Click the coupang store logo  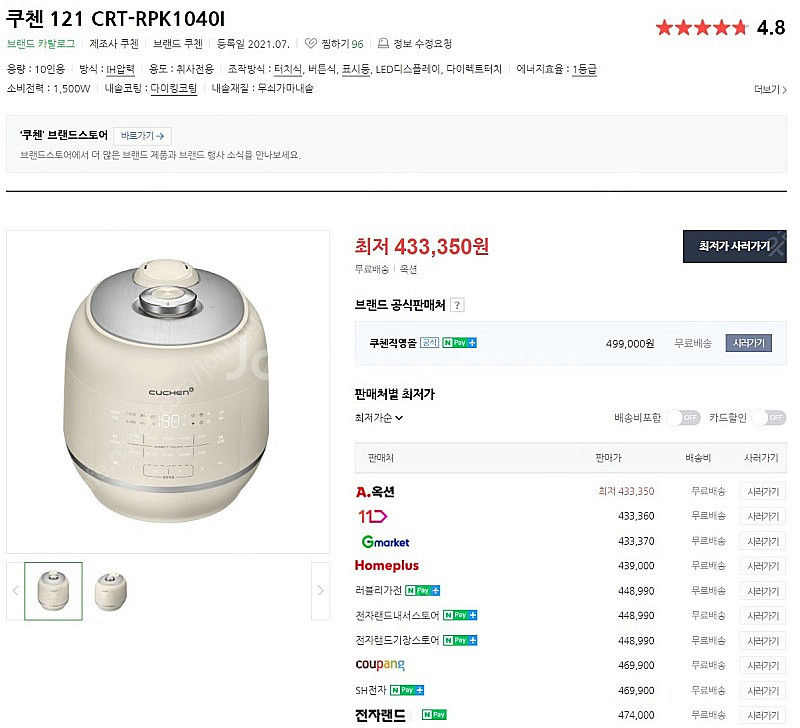click(x=381, y=664)
